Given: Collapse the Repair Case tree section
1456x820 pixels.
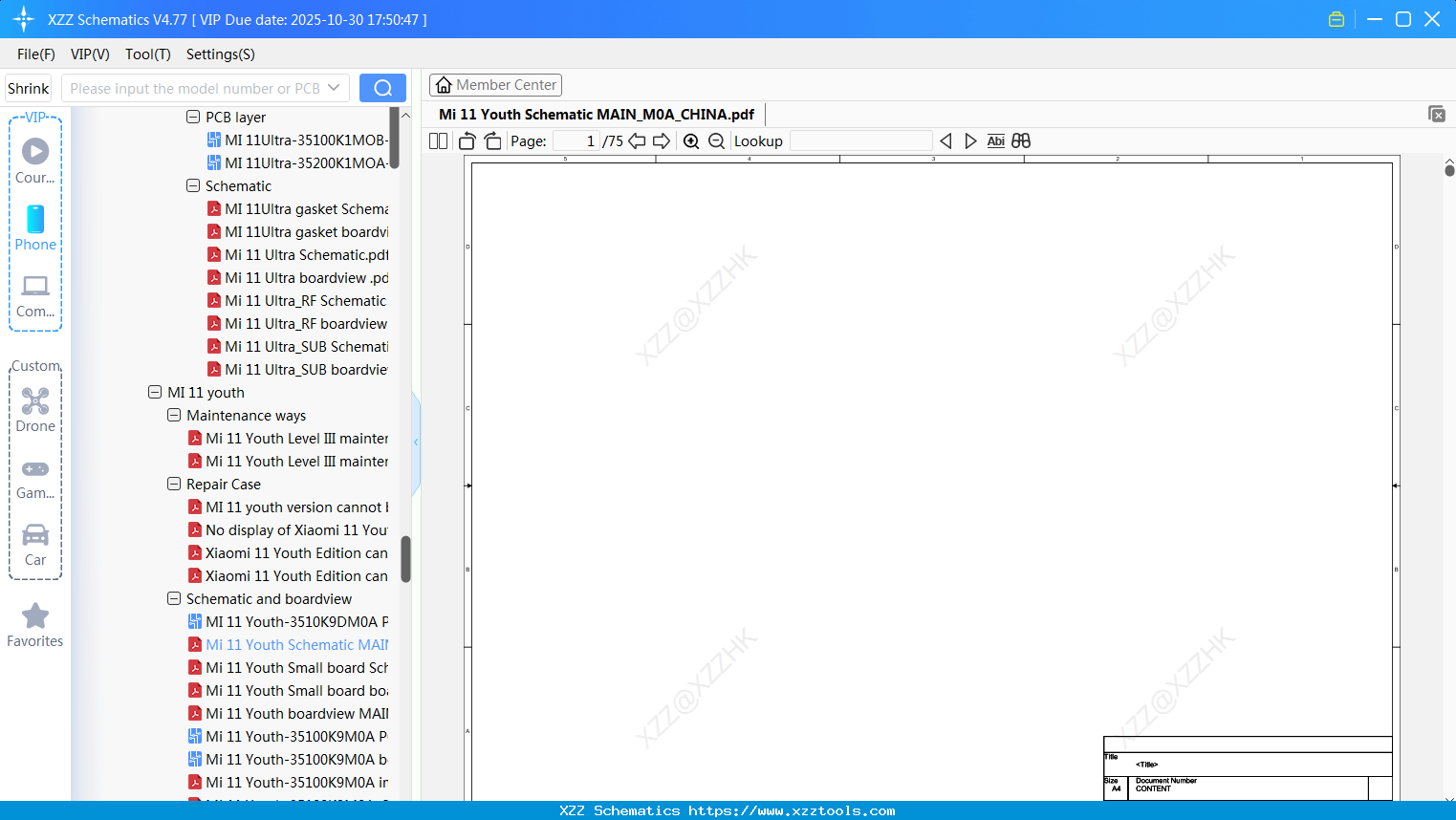Looking at the screenshot, I should tap(174, 484).
